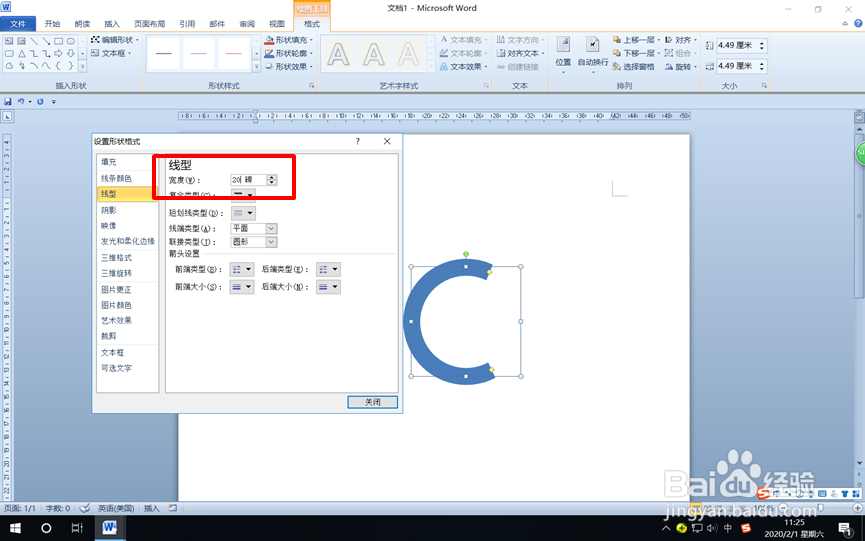Open 文本轮廓 text outline options

(x=462, y=53)
